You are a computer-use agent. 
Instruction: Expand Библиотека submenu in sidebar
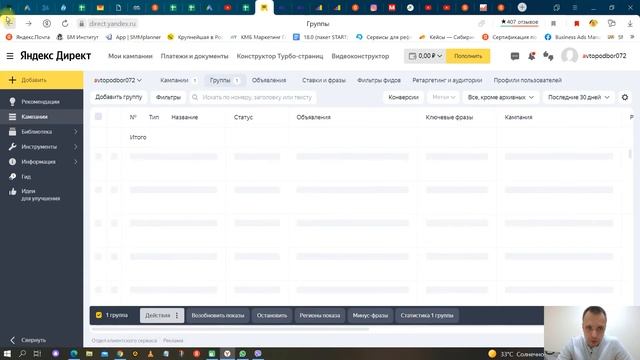(76, 132)
